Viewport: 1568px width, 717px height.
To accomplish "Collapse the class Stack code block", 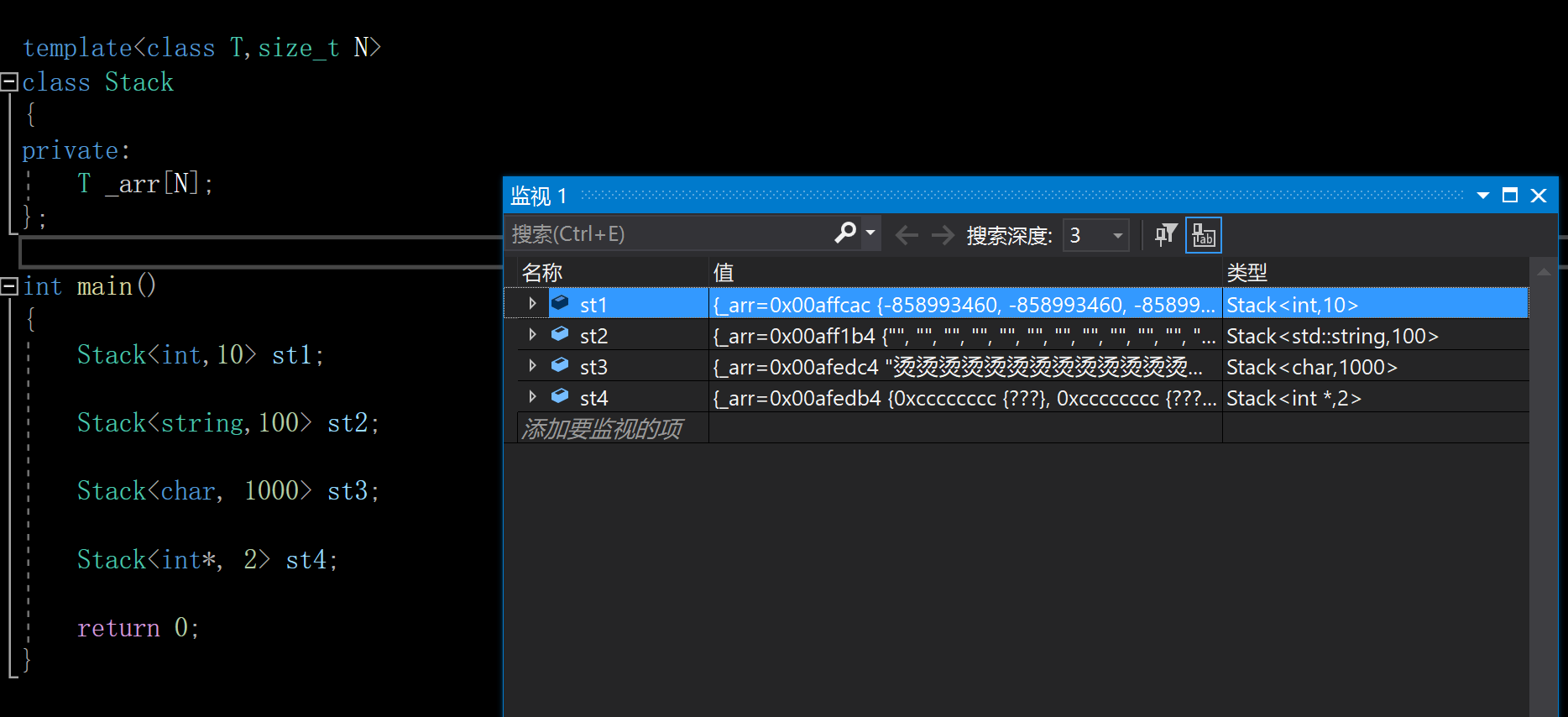I will click(9, 82).
